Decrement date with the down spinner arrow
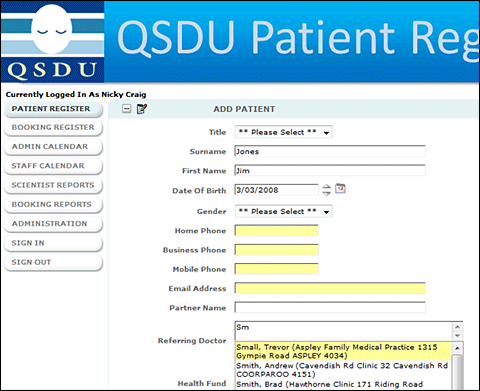This screenshot has height=391, width=480. [x=326, y=193]
